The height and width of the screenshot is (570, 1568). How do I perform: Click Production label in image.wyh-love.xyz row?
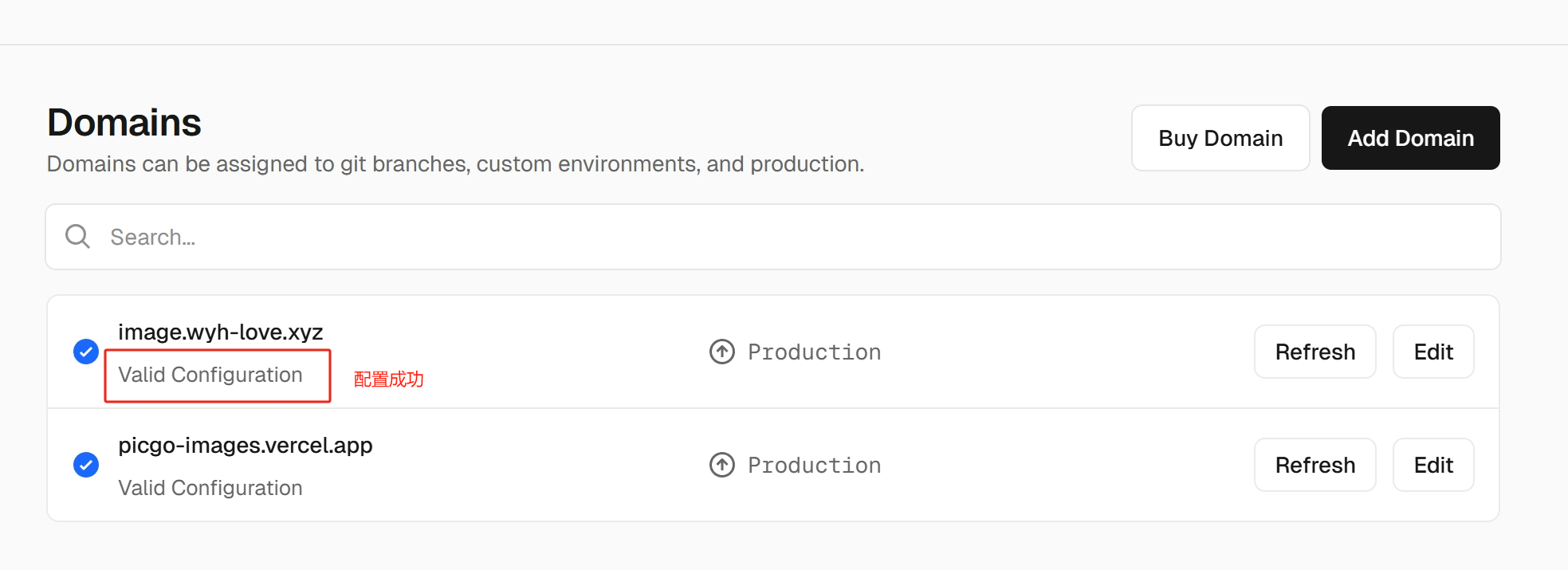coord(814,352)
